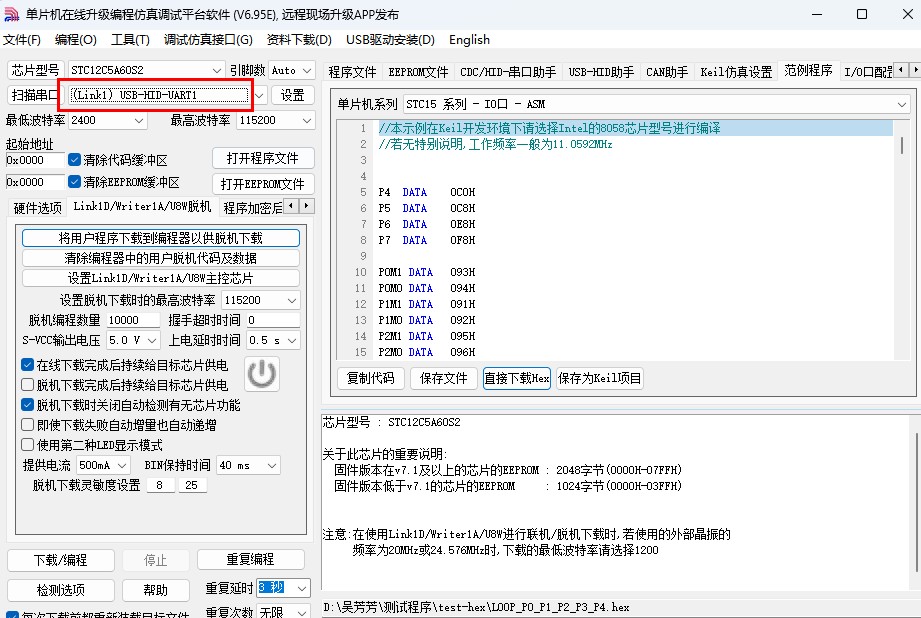
Task: Click 复制代码 button
Action: coord(370,378)
